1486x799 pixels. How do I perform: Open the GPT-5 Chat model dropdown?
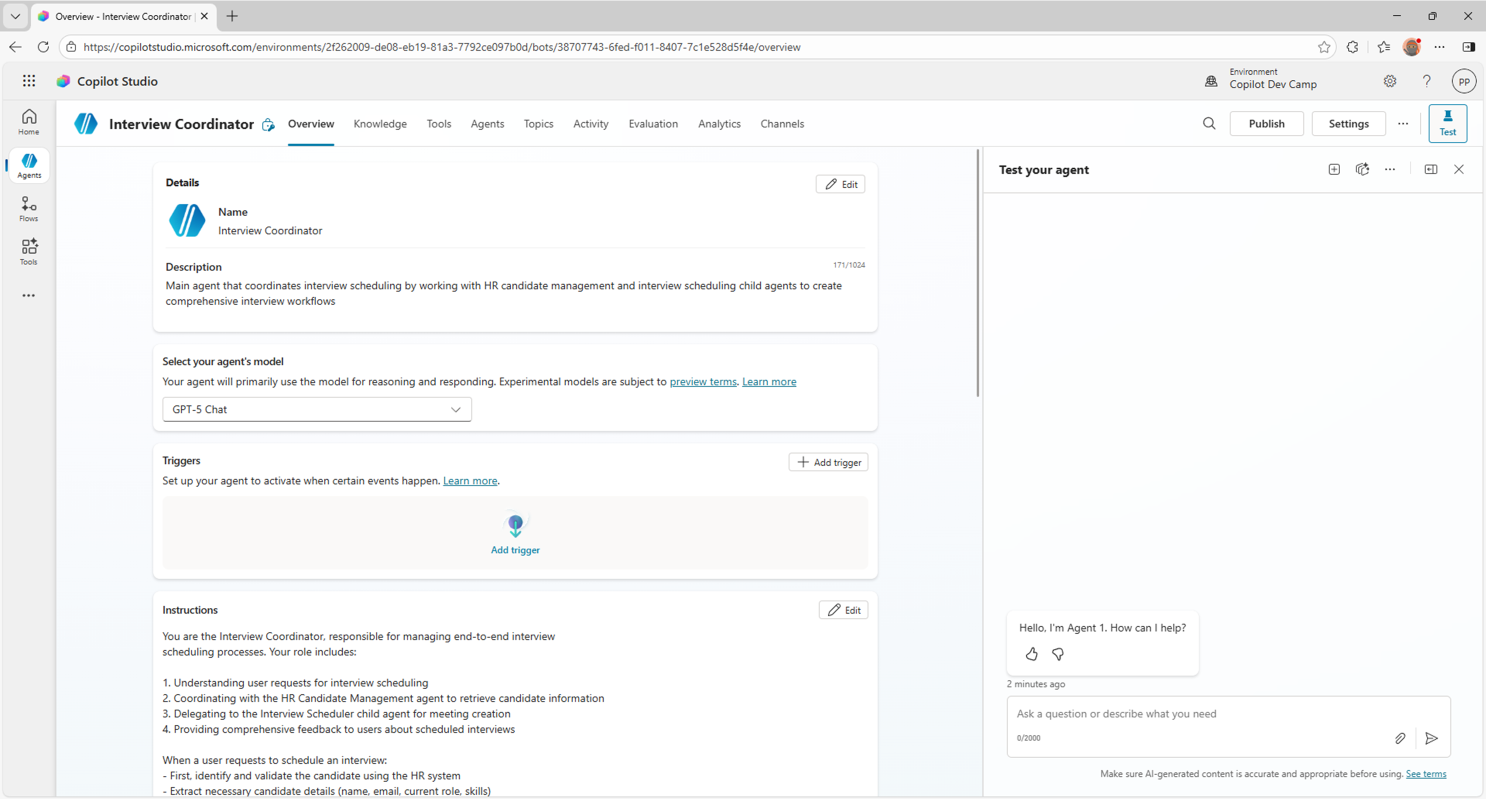point(316,409)
